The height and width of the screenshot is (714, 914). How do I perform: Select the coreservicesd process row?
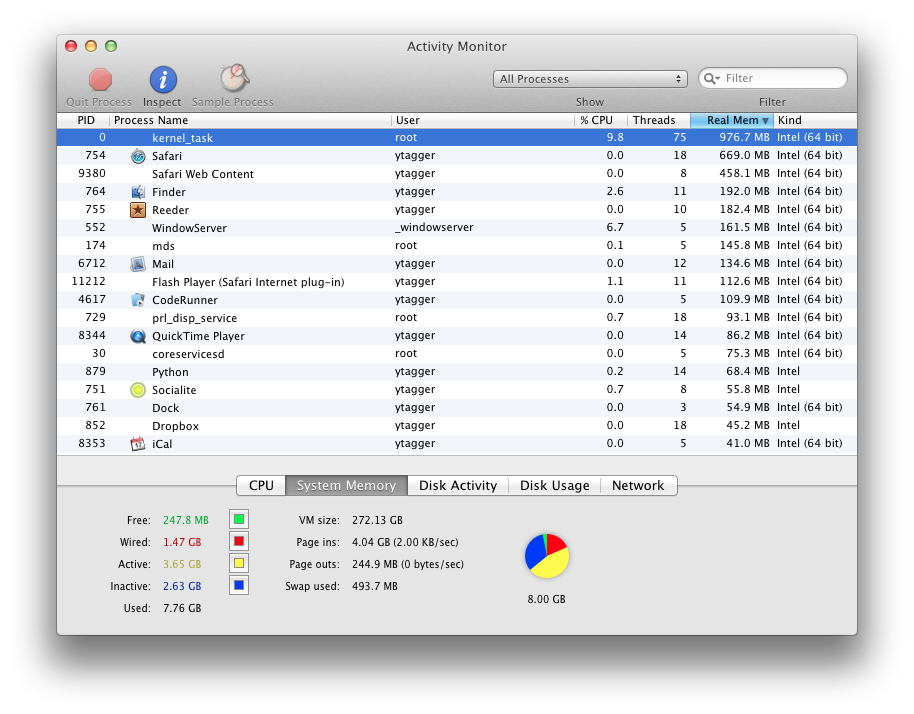(x=457, y=354)
